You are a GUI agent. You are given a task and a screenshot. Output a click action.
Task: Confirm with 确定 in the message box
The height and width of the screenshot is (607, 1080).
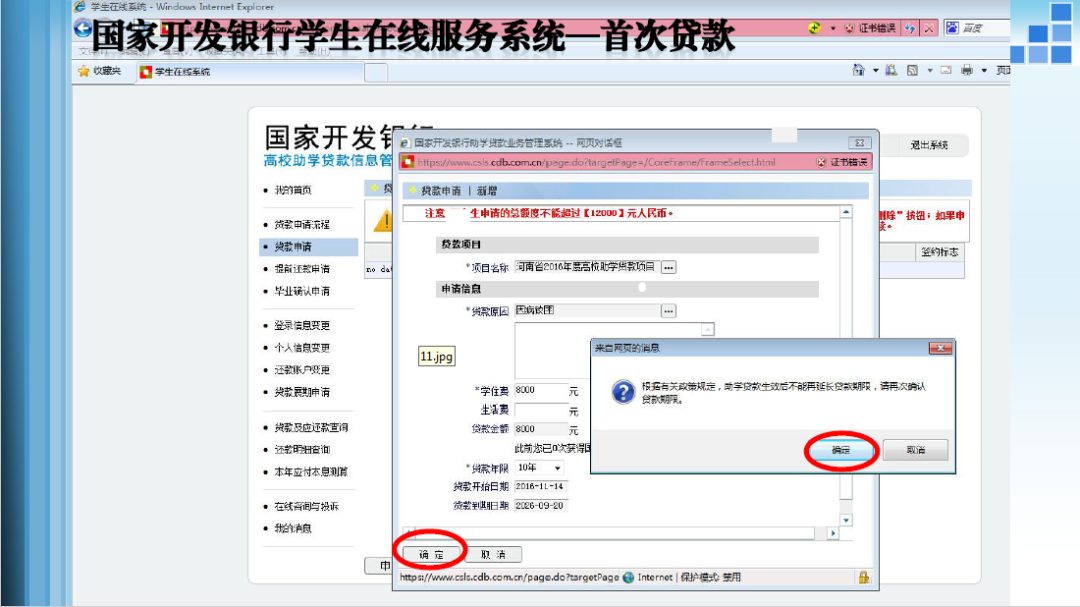(x=841, y=450)
